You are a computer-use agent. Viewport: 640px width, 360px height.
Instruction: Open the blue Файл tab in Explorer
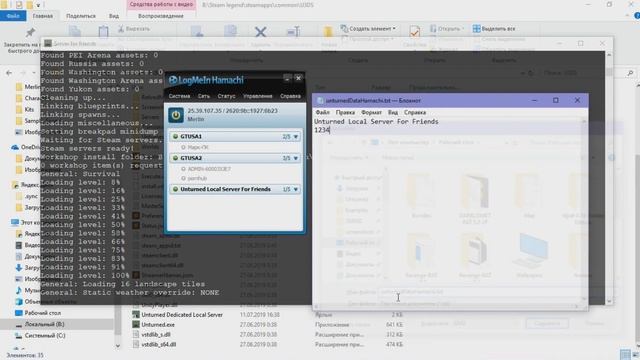point(13,16)
